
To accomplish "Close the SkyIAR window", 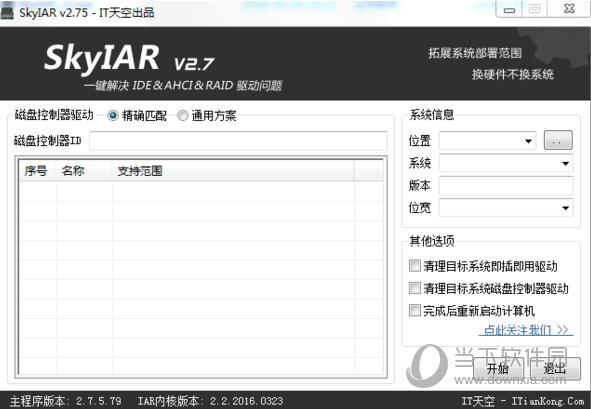I will (x=569, y=9).
